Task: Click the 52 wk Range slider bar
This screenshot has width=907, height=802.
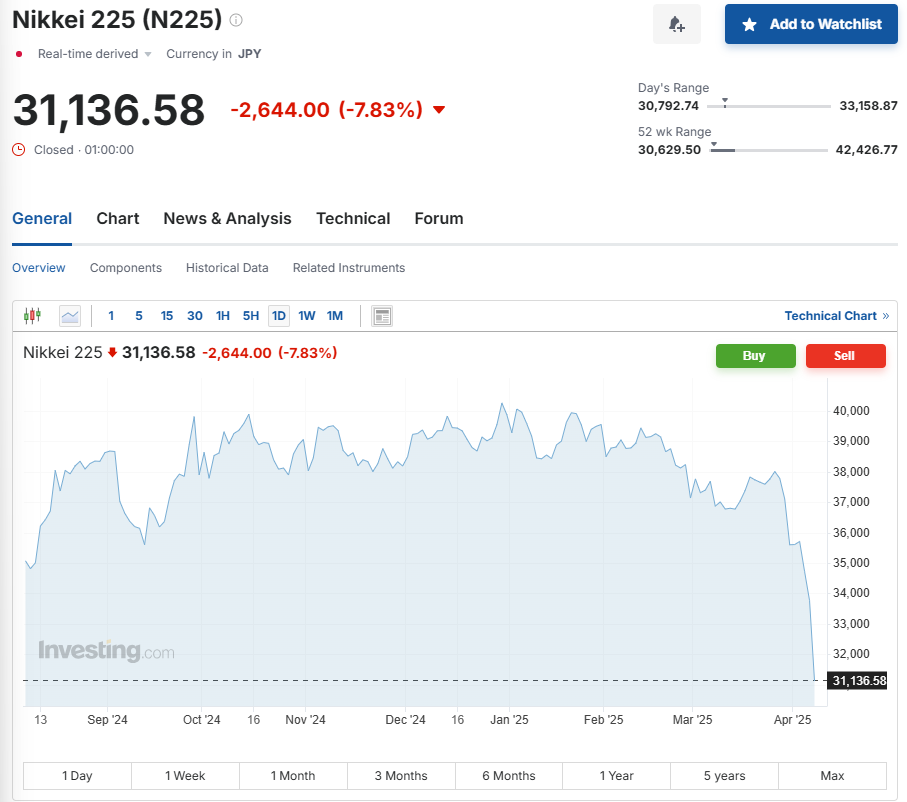Action: point(769,150)
